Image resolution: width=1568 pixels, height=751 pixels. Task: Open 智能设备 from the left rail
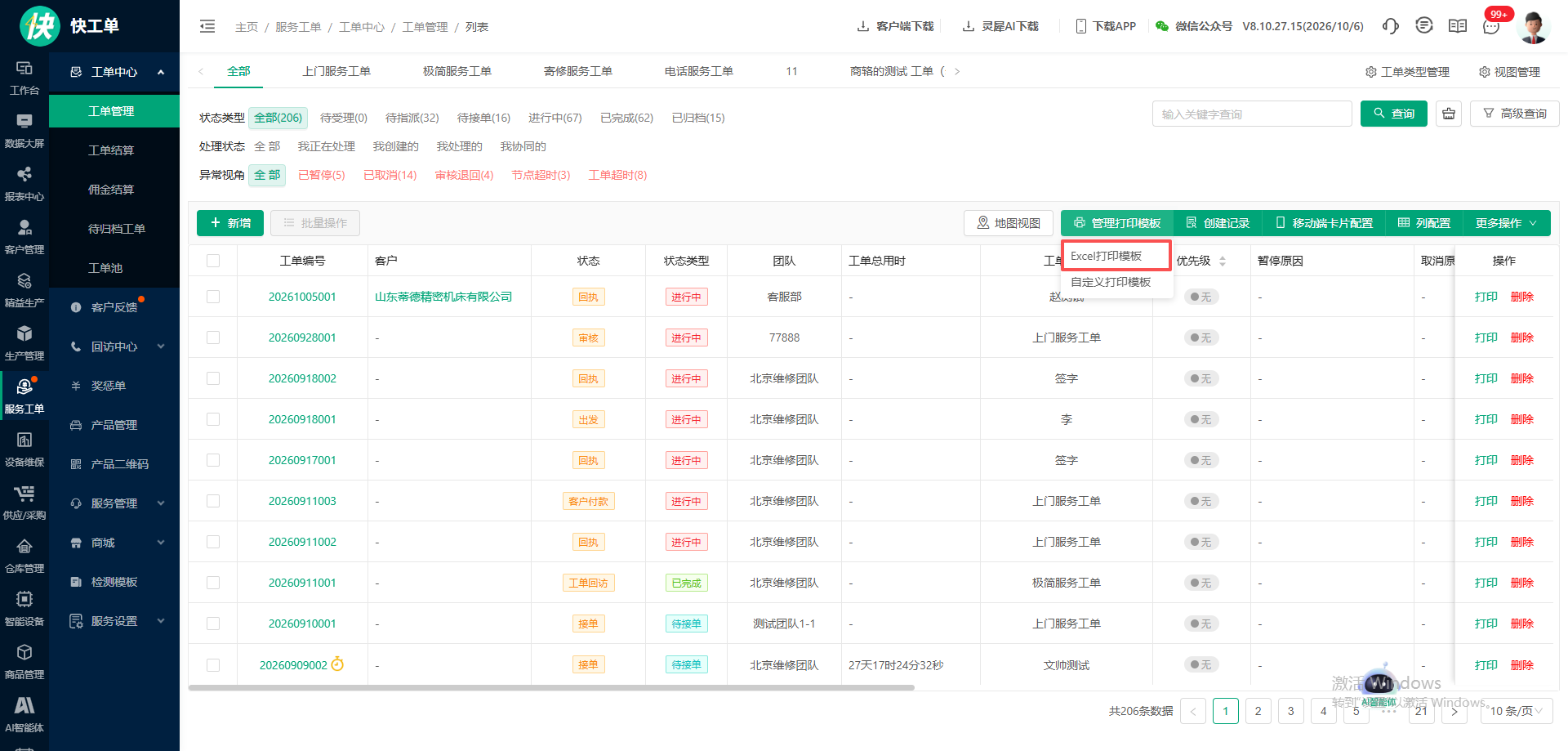pos(24,609)
